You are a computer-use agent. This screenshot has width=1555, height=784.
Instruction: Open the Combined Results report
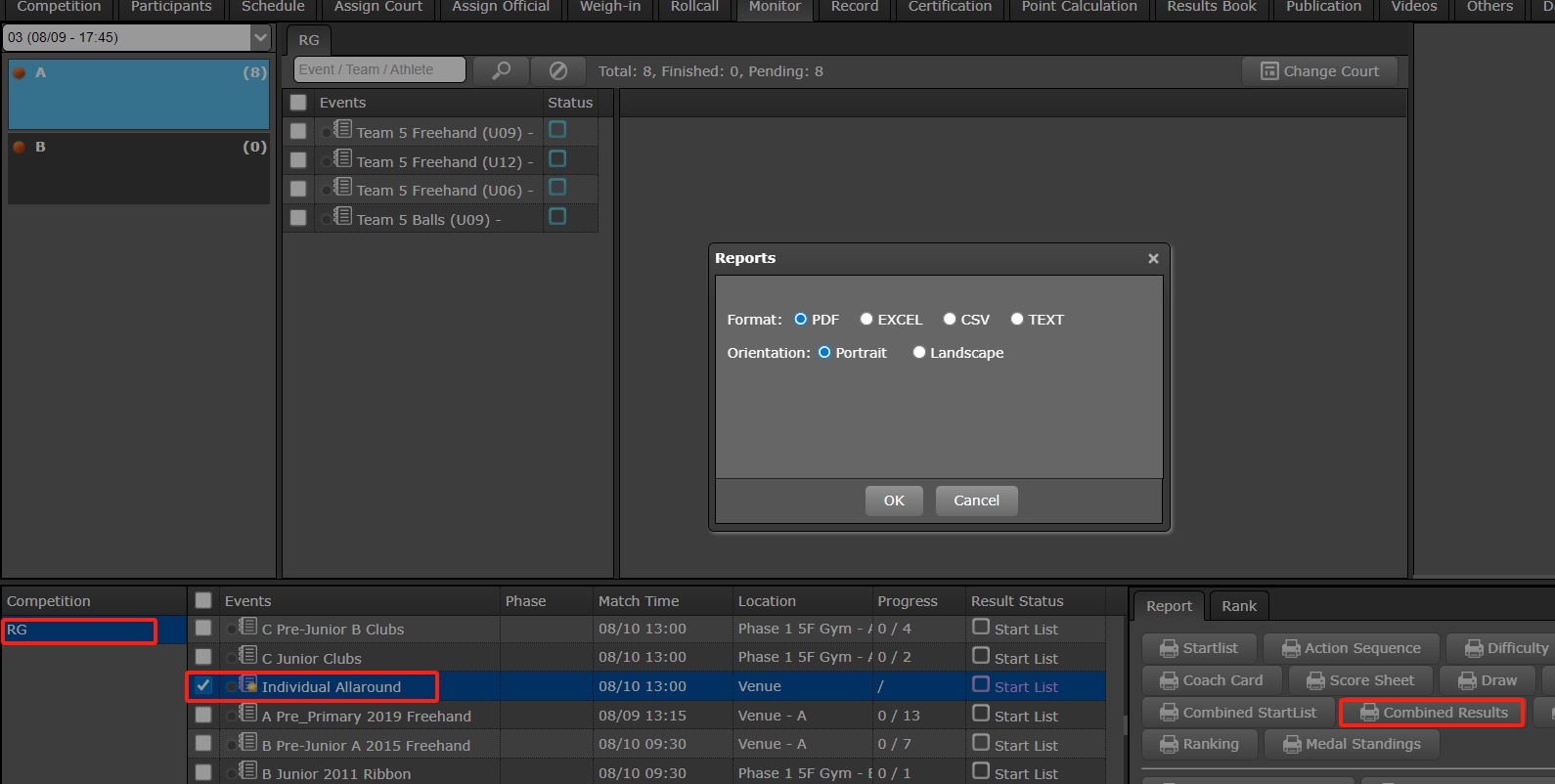pos(1433,713)
